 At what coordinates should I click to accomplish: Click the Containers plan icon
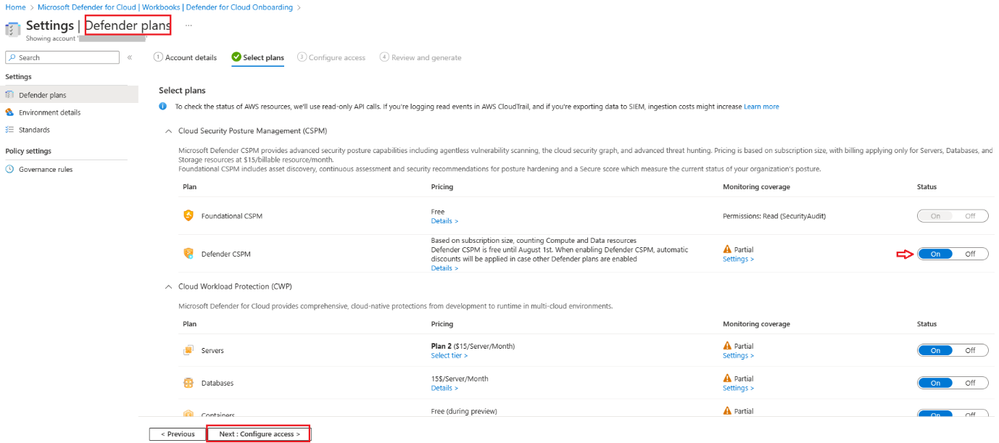[188, 413]
